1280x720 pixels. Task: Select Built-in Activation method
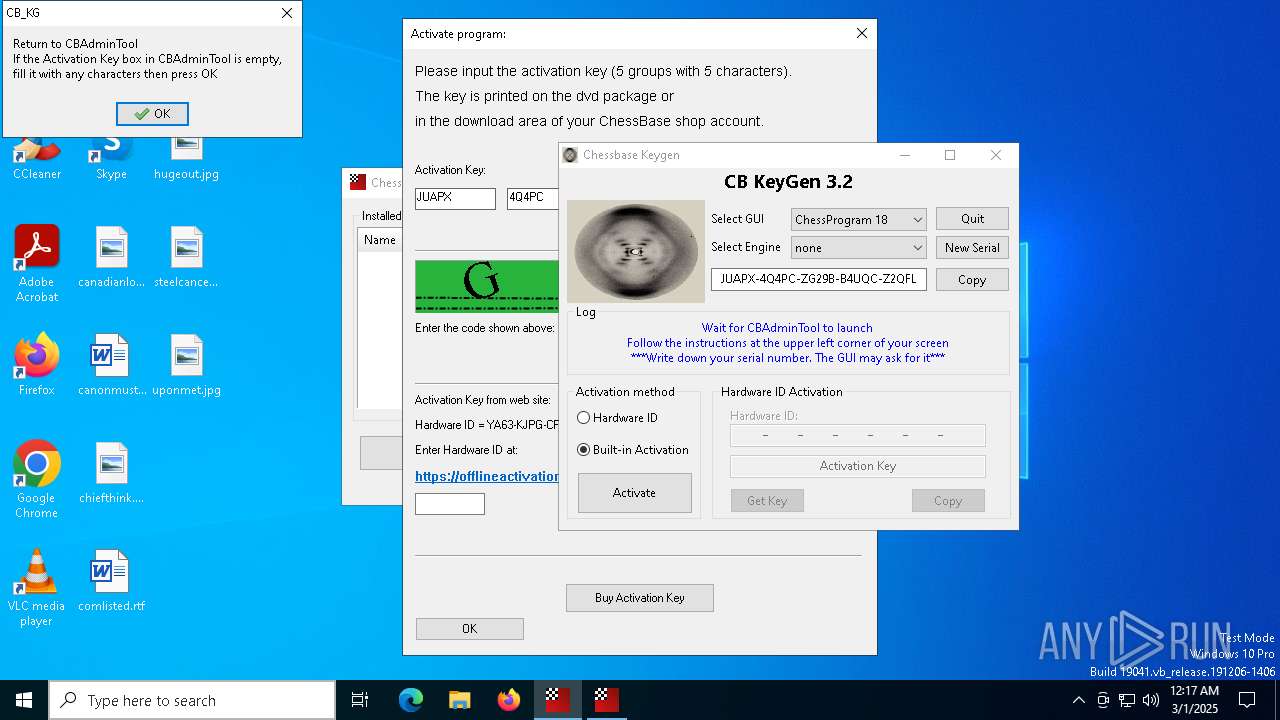point(633,450)
